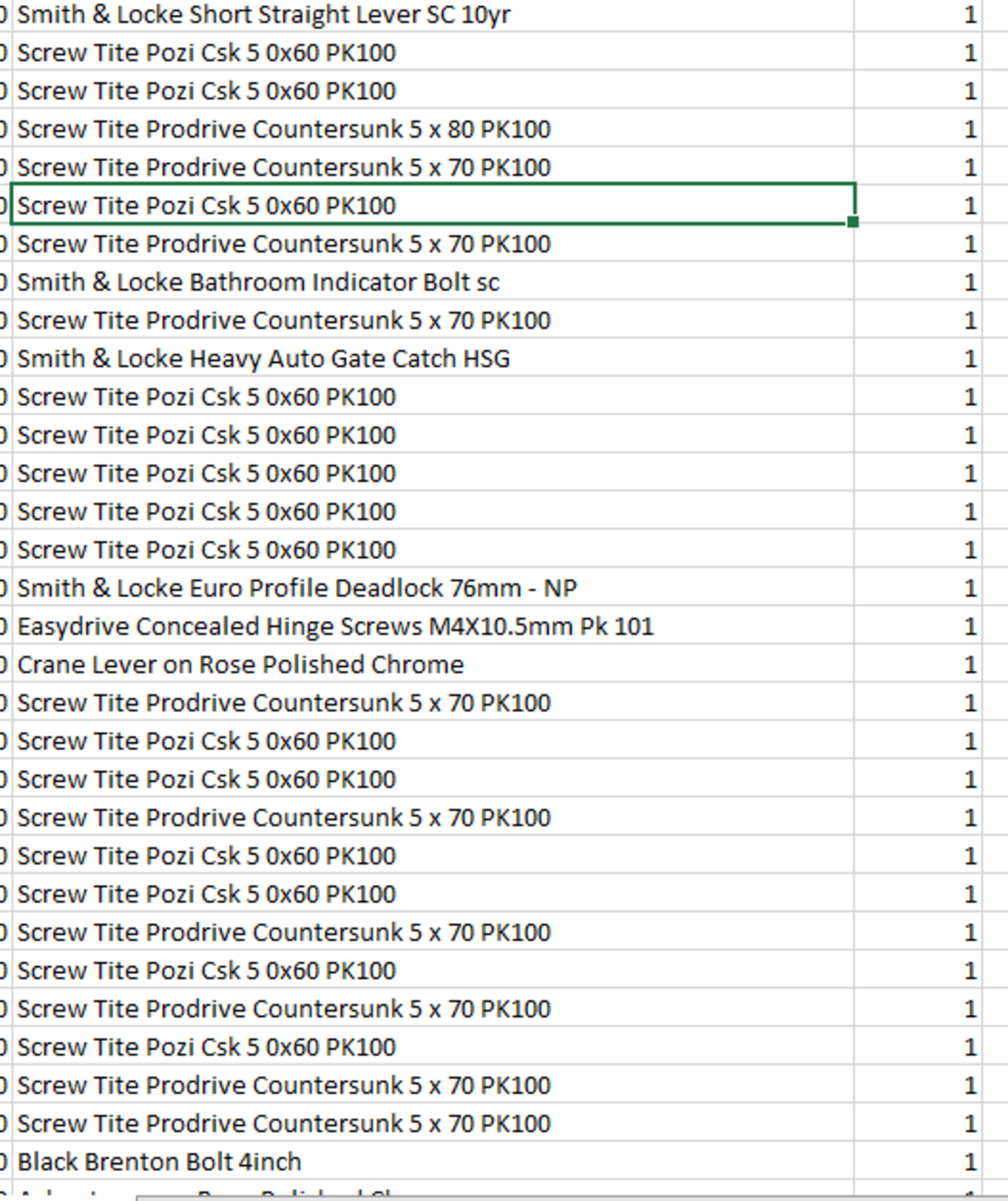Select quantity 1 in the Crane Lever row

[918, 664]
